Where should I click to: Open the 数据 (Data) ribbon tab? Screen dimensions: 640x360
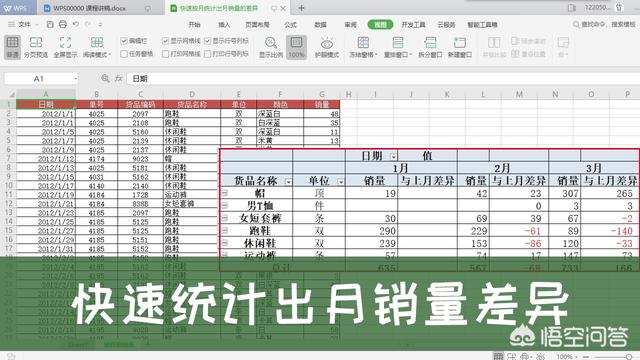320,24
